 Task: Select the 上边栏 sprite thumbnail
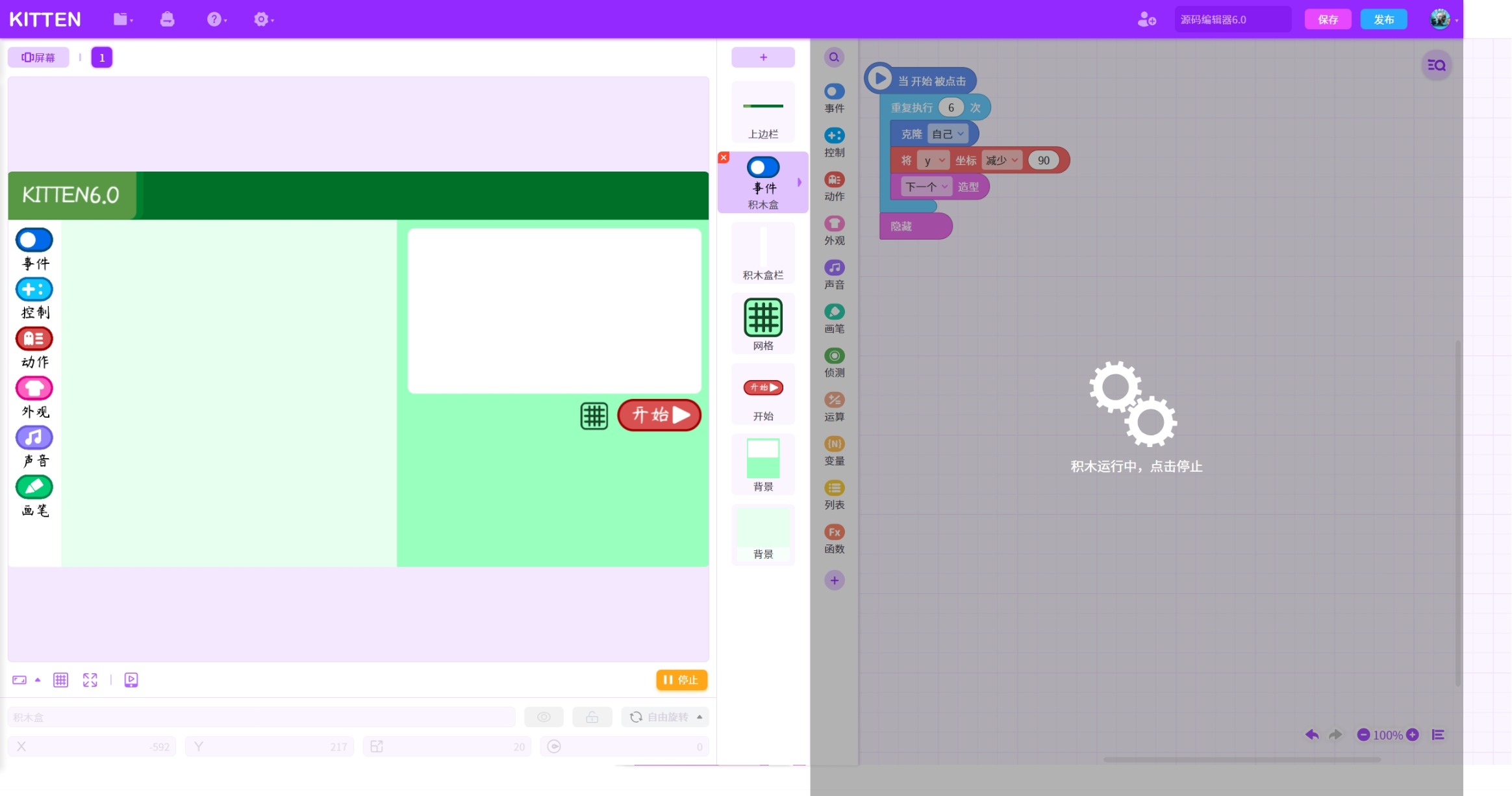click(763, 112)
